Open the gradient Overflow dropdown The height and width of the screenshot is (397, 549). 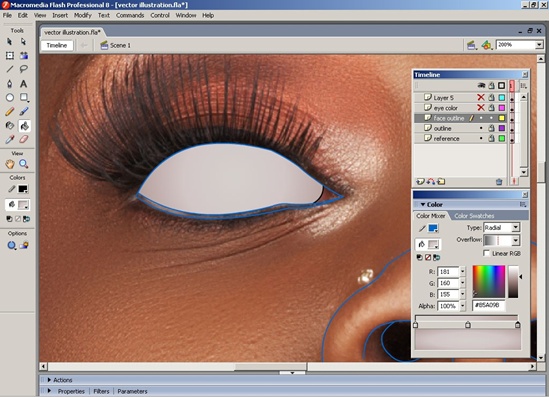coord(516,240)
